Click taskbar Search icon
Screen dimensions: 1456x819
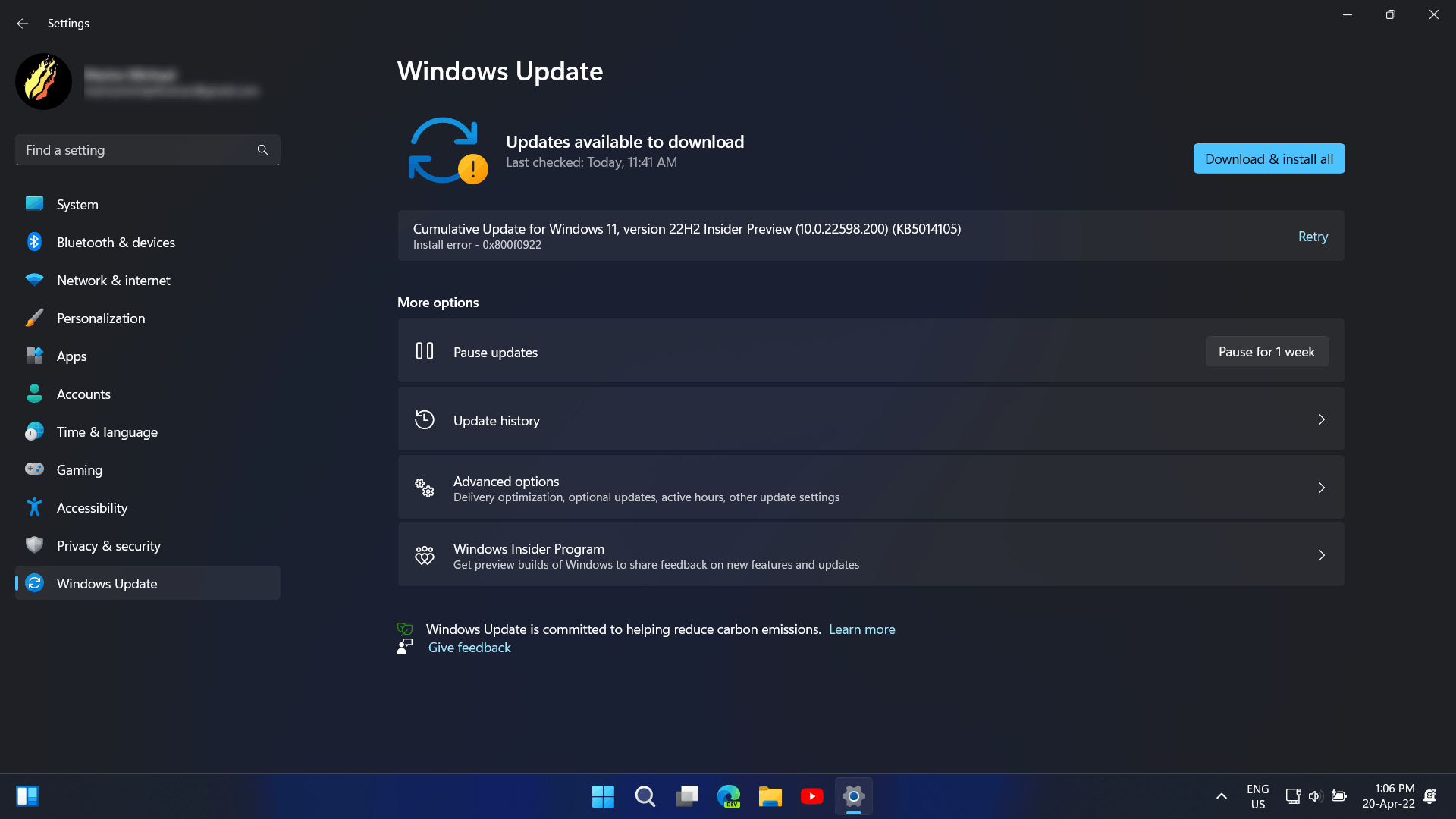(645, 796)
